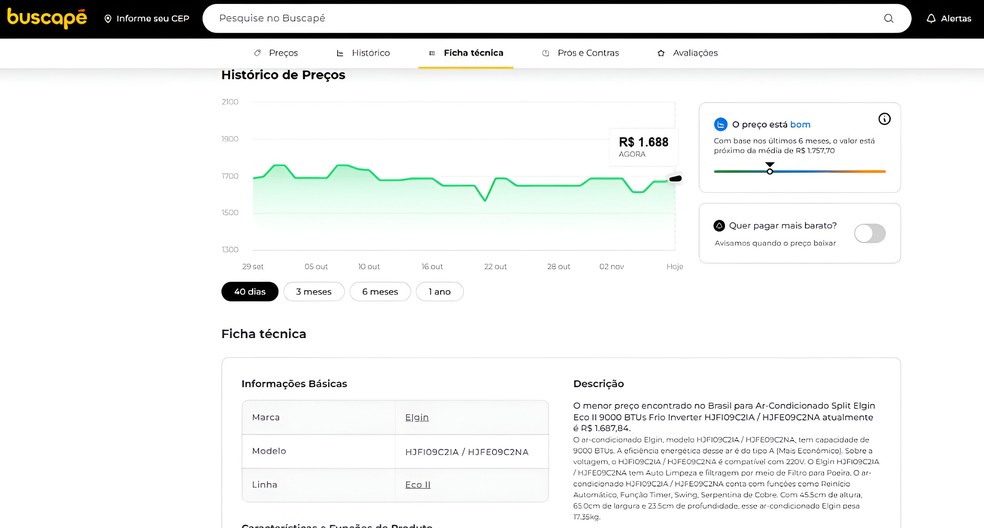Click the price range indicator marker
The image size is (984, 528).
point(769,169)
